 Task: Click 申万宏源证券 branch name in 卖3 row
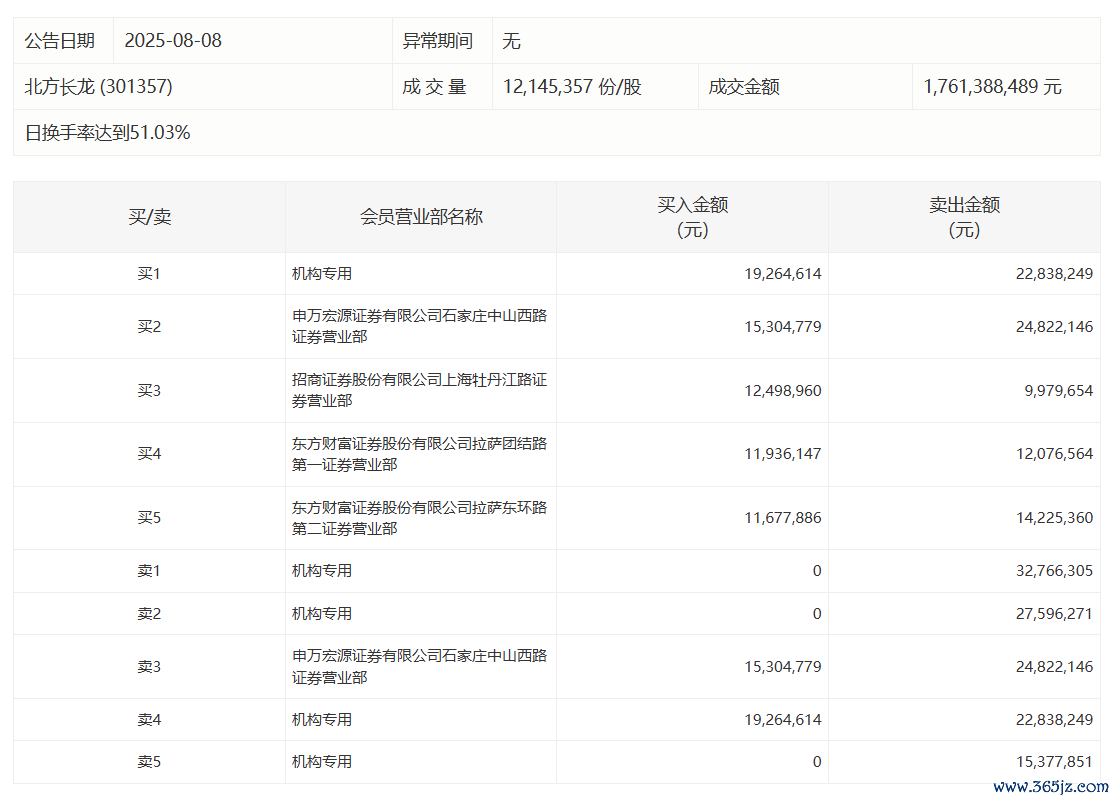pos(419,666)
